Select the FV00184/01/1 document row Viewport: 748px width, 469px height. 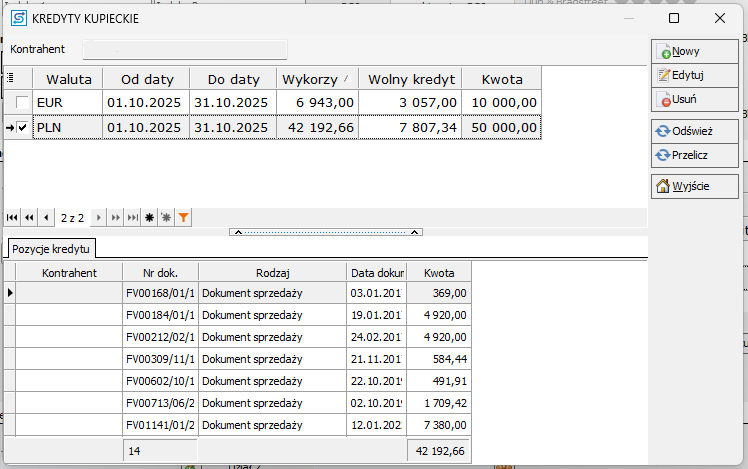click(x=160, y=315)
